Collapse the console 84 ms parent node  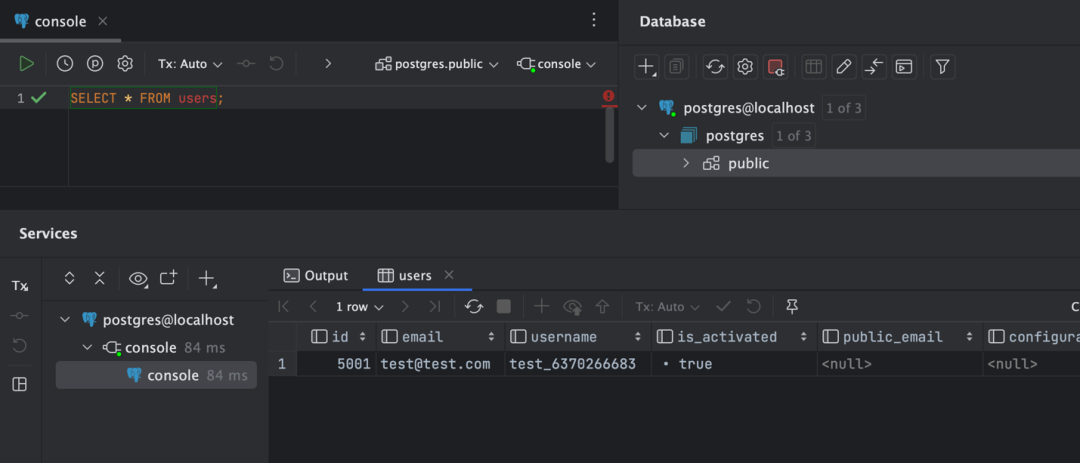coord(87,347)
